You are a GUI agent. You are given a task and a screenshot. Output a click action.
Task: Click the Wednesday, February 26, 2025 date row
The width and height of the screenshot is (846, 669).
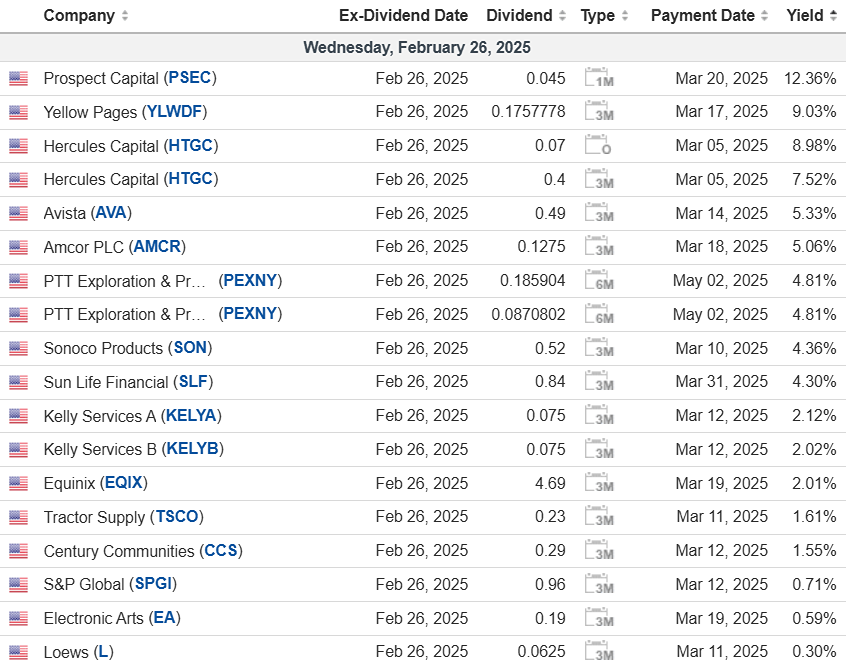point(417,48)
